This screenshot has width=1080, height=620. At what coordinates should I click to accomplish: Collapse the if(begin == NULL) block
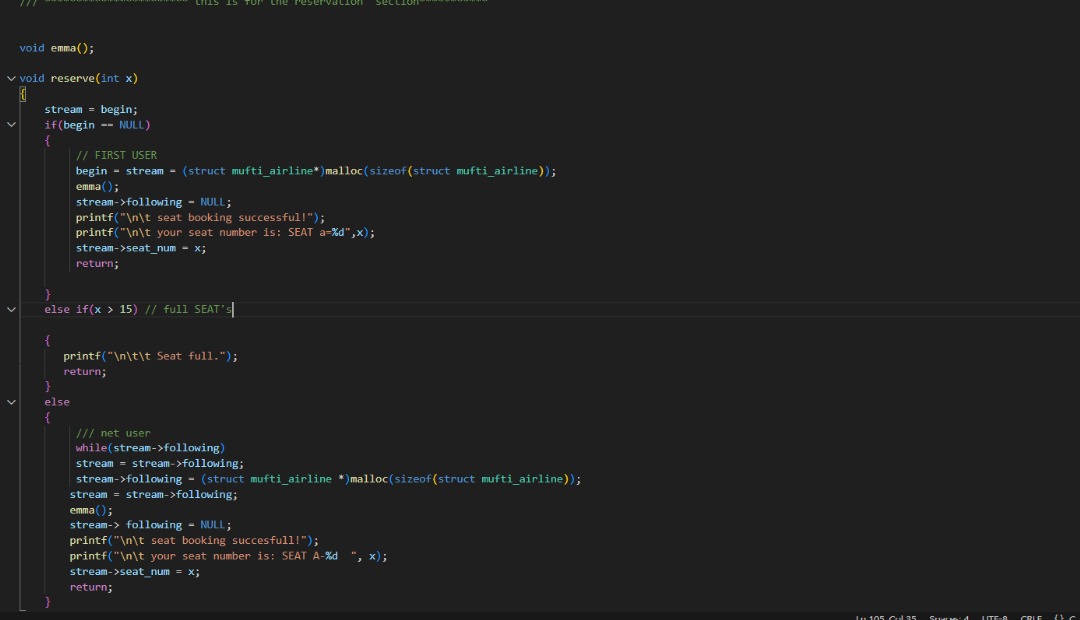(10, 124)
